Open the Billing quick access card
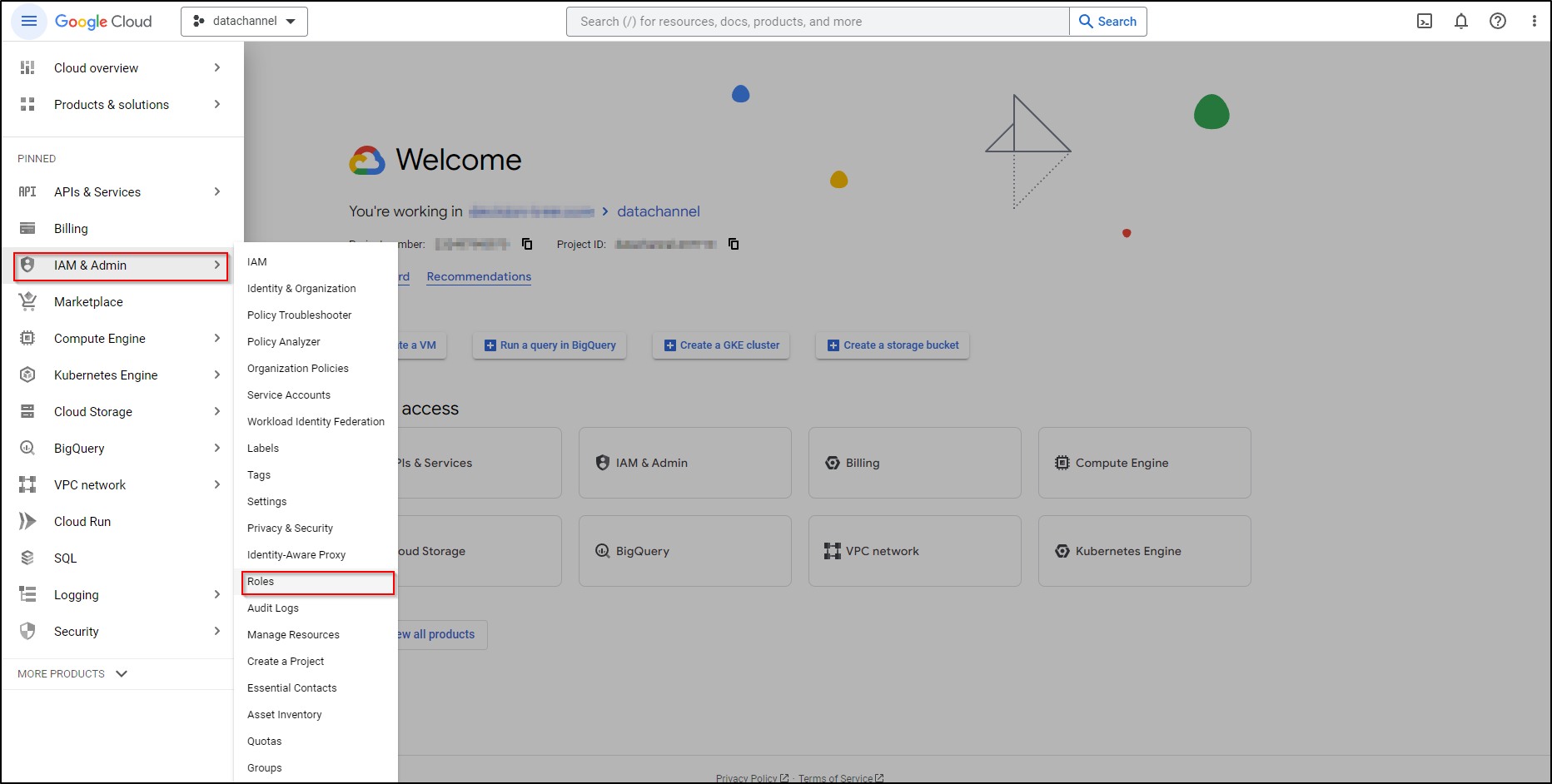 click(x=915, y=463)
